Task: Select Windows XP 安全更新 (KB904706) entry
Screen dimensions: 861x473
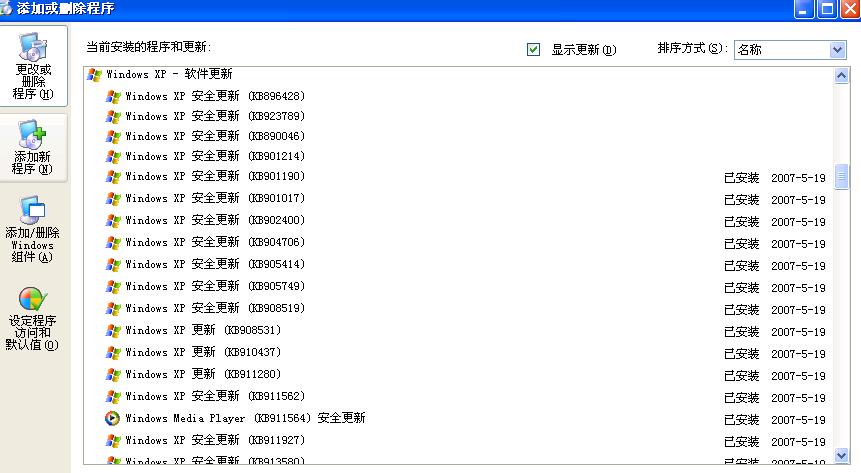Action: (215, 242)
